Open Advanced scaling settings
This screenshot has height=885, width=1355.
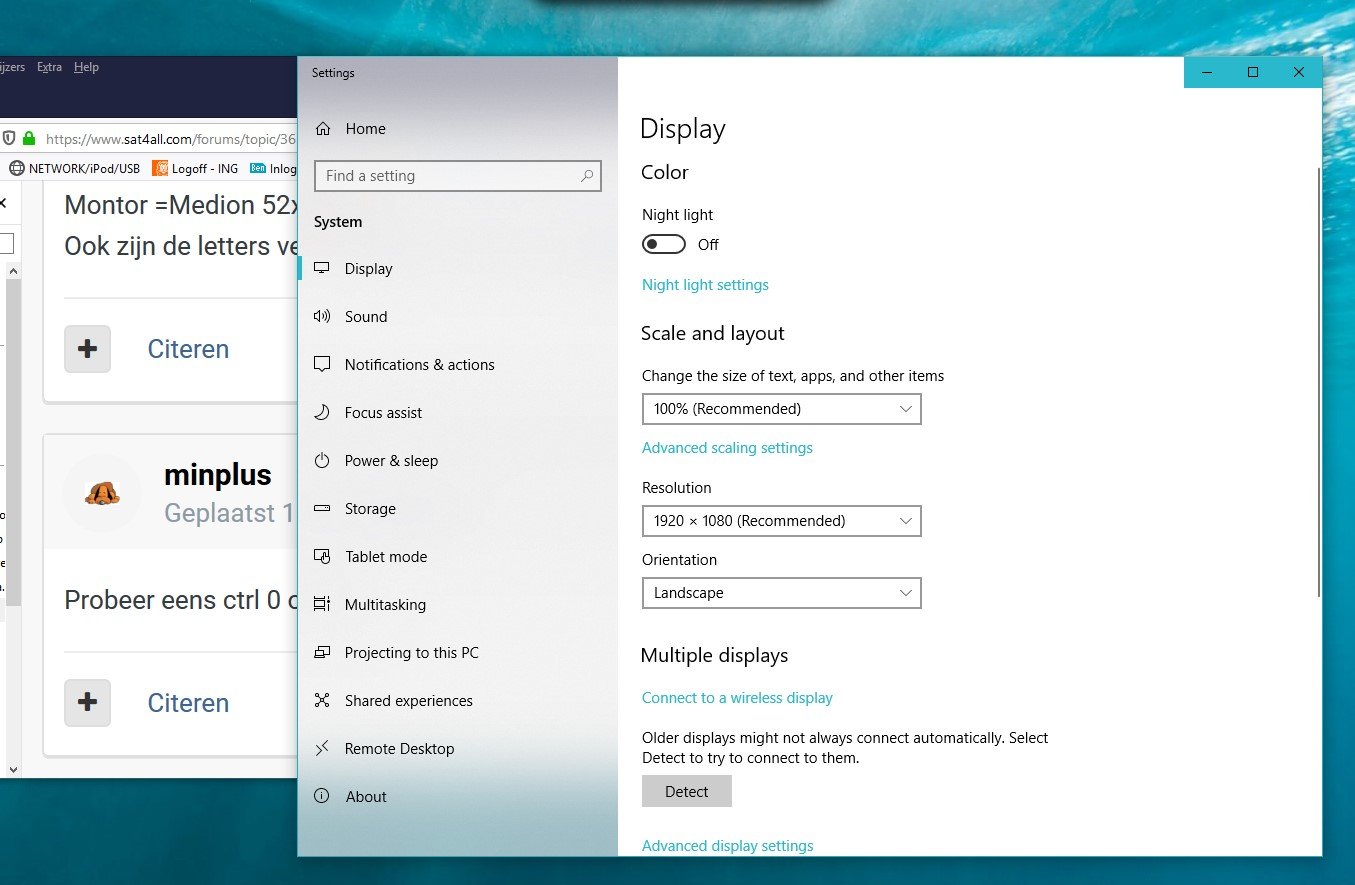click(x=727, y=448)
